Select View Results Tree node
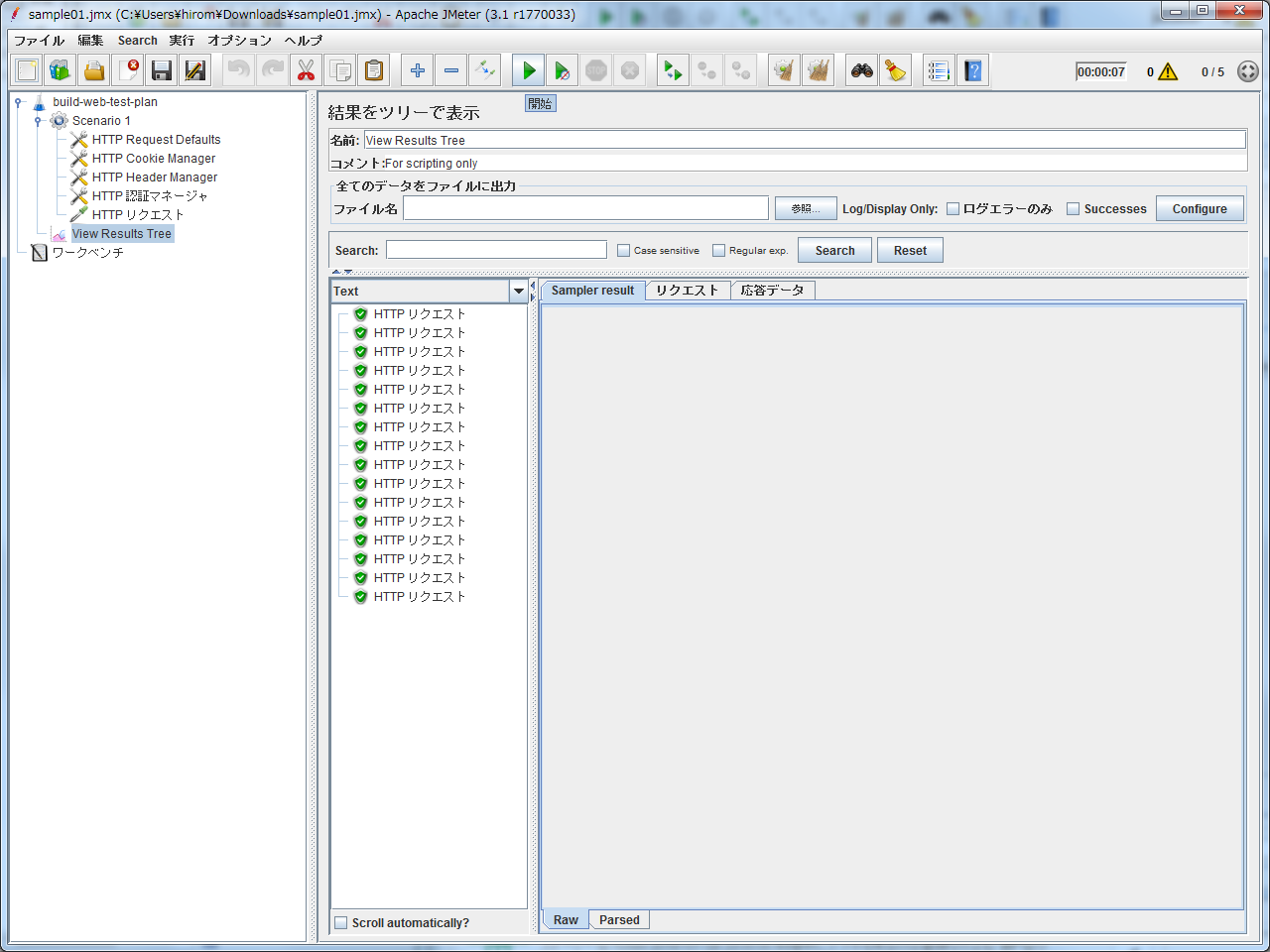This screenshot has height=952, width=1270. pyautogui.click(x=122, y=234)
